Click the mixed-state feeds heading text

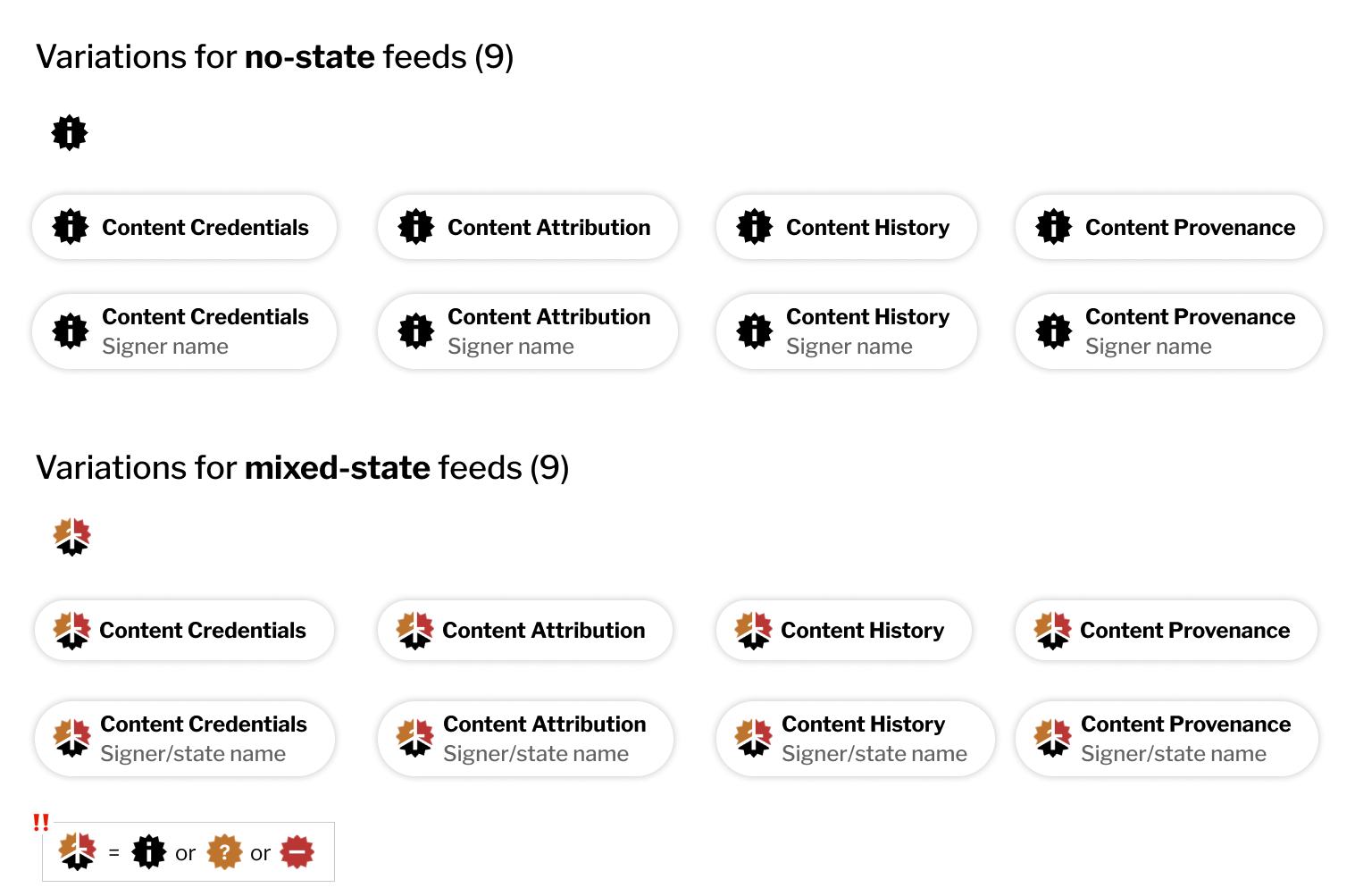[x=303, y=467]
